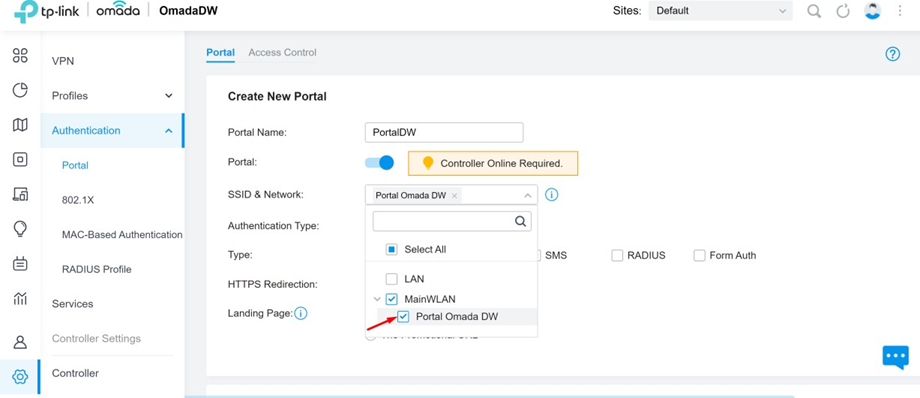Open the chat support bubble icon

pos(895,357)
